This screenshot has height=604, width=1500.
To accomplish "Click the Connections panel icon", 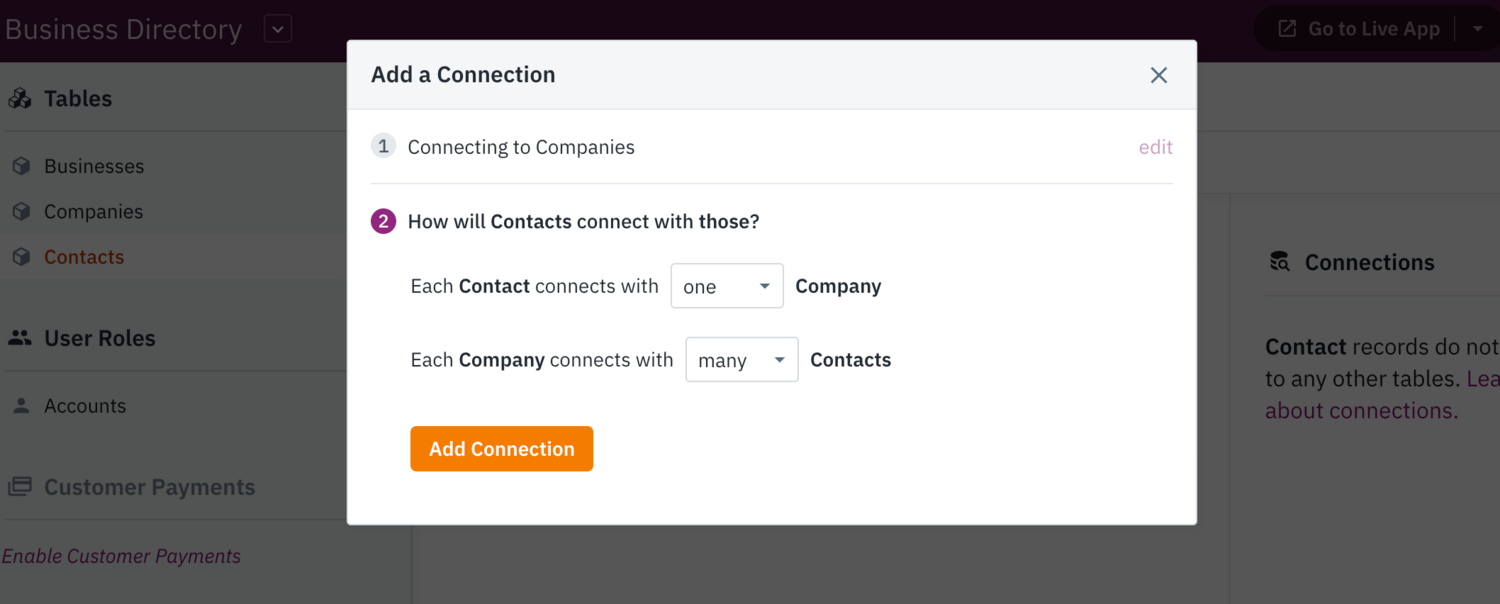I will click(x=1280, y=262).
